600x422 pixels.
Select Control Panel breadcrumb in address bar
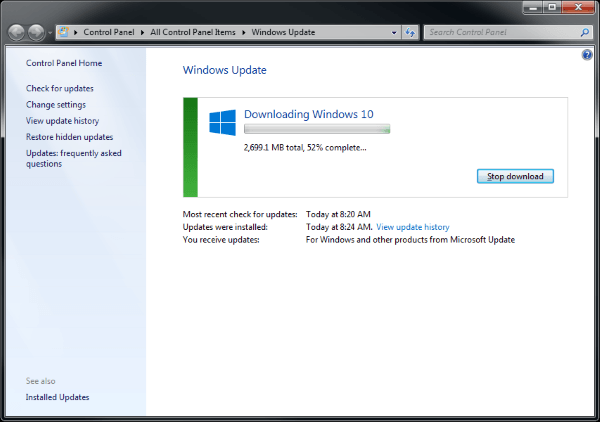coord(109,33)
